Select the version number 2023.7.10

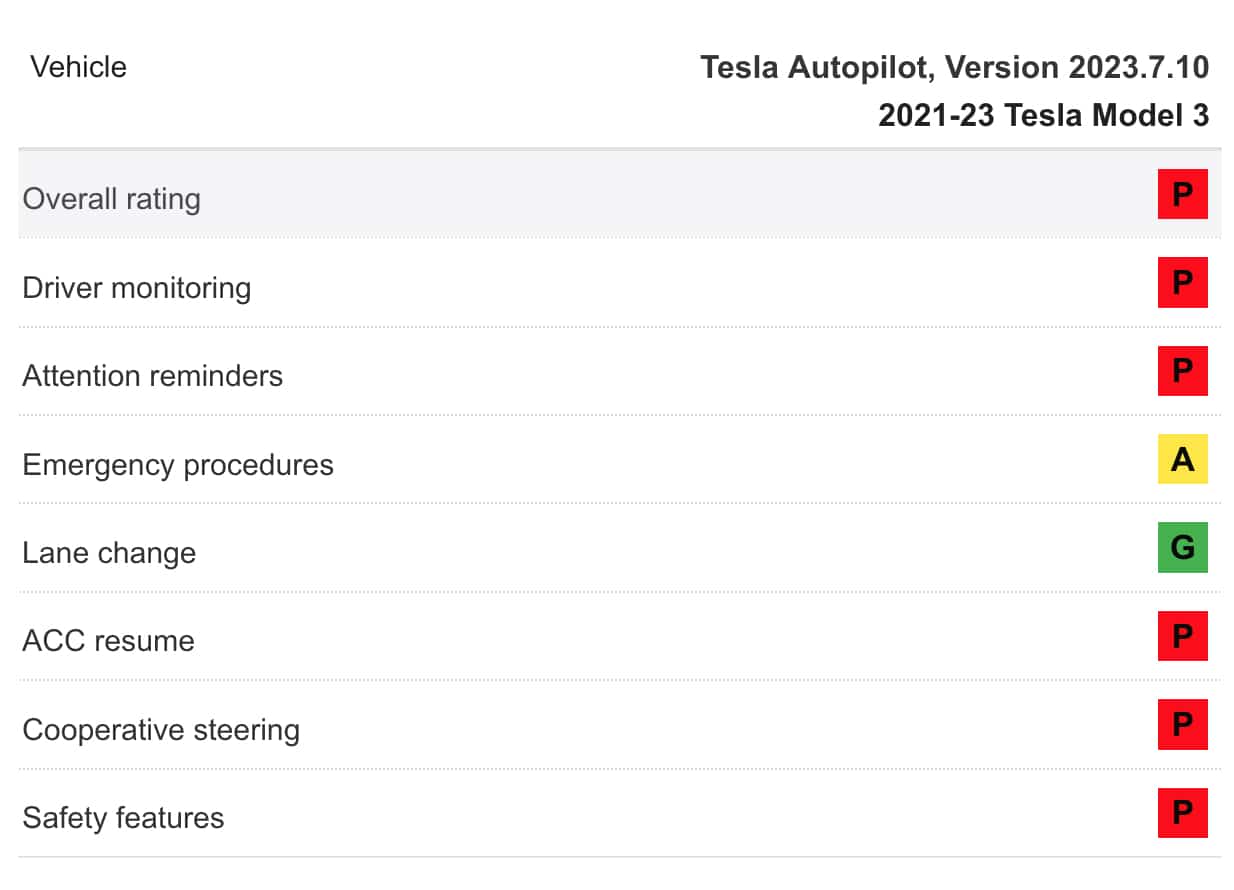point(1138,67)
